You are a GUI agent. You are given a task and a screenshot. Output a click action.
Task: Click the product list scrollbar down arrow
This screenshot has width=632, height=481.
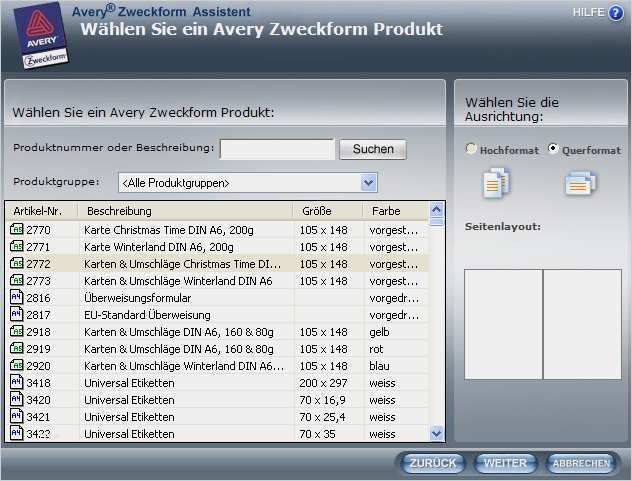[x=437, y=433]
